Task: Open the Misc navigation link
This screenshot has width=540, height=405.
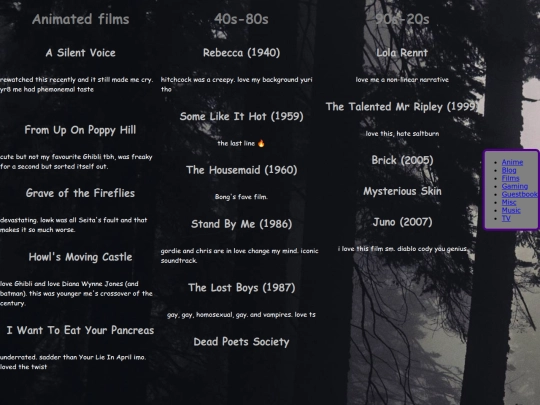Action: coord(509,202)
